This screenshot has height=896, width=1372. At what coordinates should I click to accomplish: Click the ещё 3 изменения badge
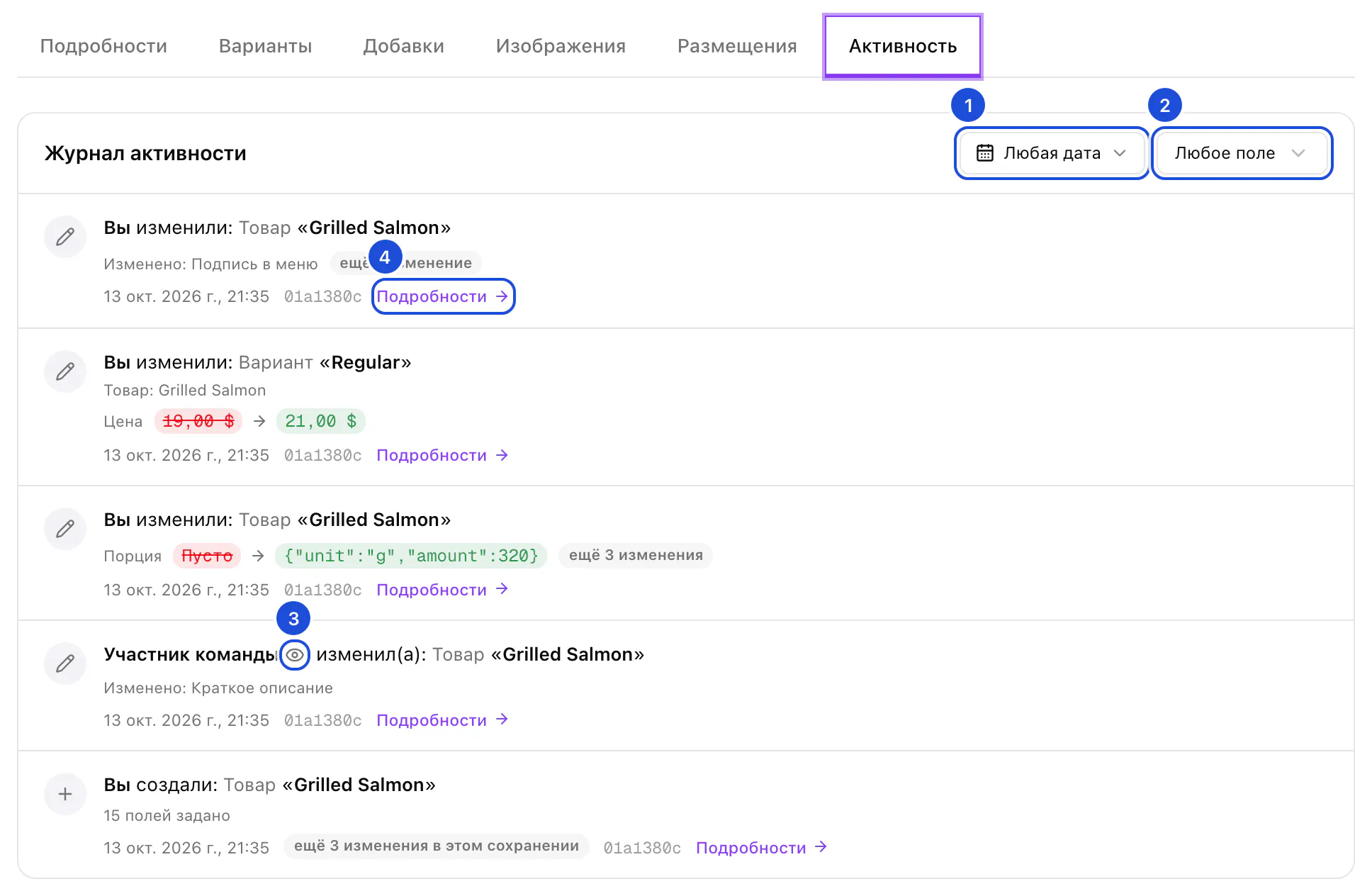[x=636, y=555]
